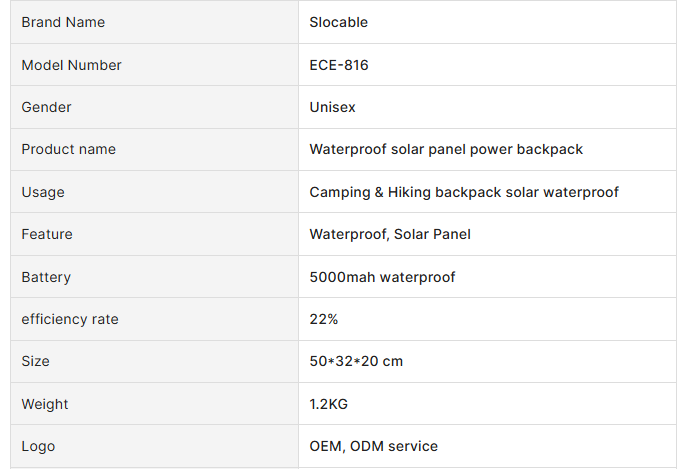Select the Battery label cell
Viewport: 681px width, 469px height.
coord(46,277)
